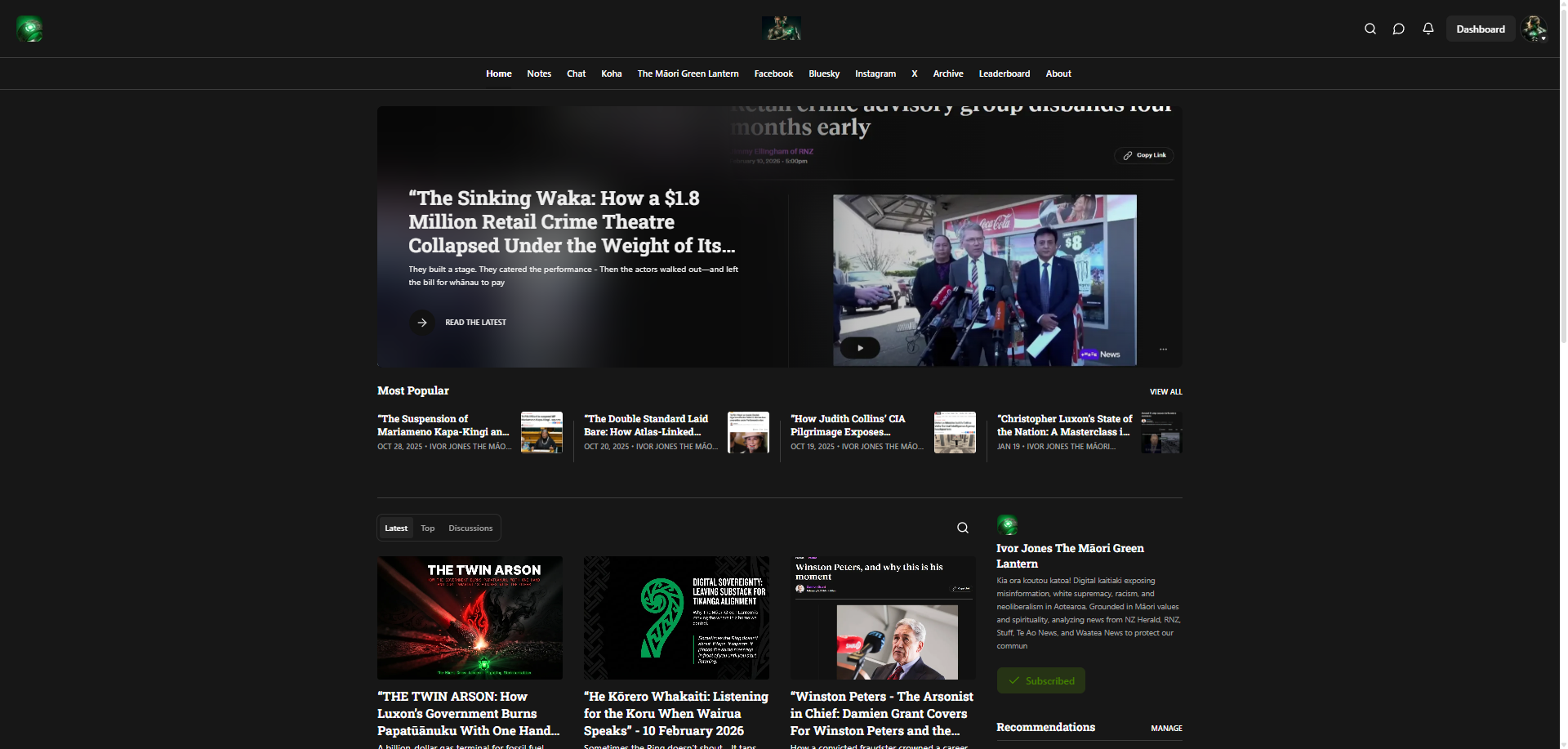Open the Mariameno Kapa-Kingi post thumbnail

tap(542, 432)
